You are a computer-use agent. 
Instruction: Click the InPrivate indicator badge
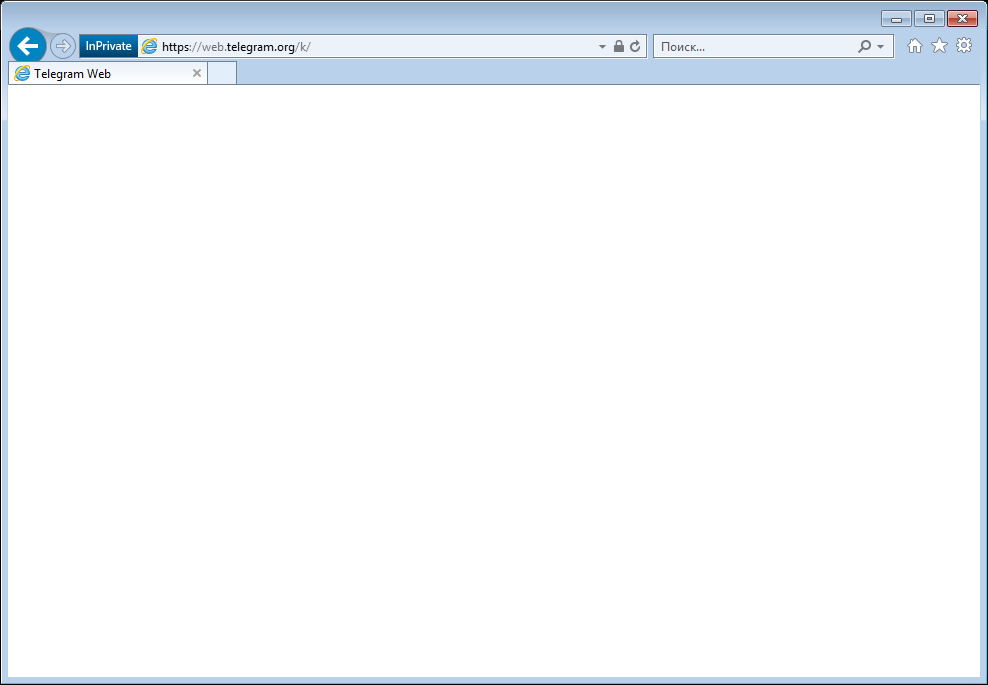(x=108, y=46)
